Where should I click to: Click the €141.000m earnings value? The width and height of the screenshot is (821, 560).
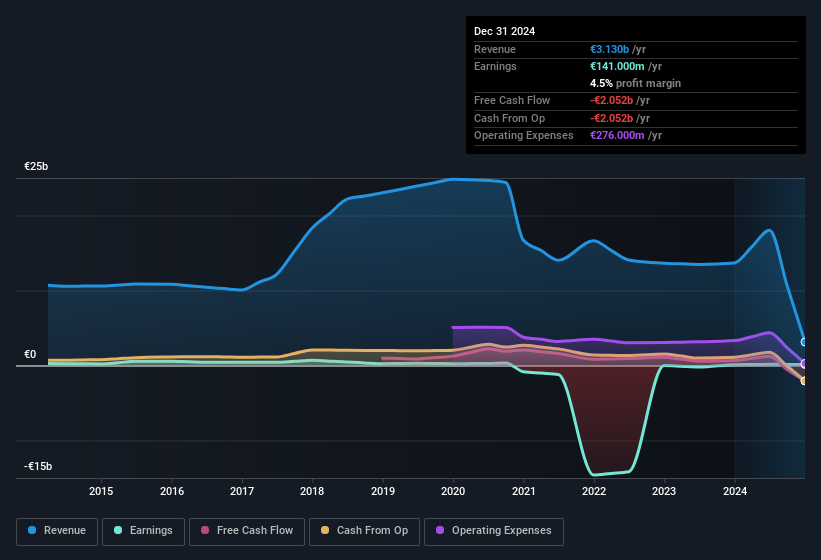[617, 66]
